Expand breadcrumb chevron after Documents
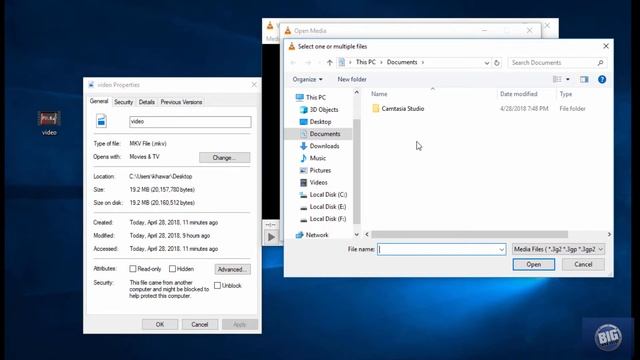The width and height of the screenshot is (640, 360). 423,62
